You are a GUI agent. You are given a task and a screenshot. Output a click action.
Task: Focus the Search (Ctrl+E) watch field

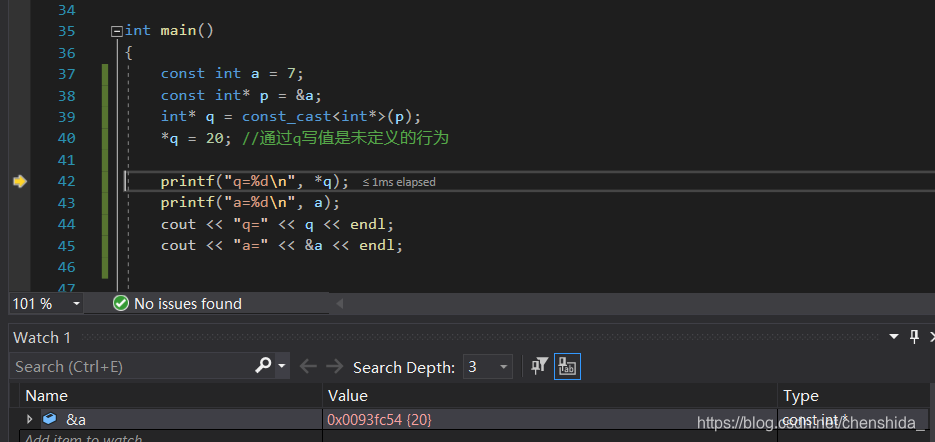[x=131, y=366]
